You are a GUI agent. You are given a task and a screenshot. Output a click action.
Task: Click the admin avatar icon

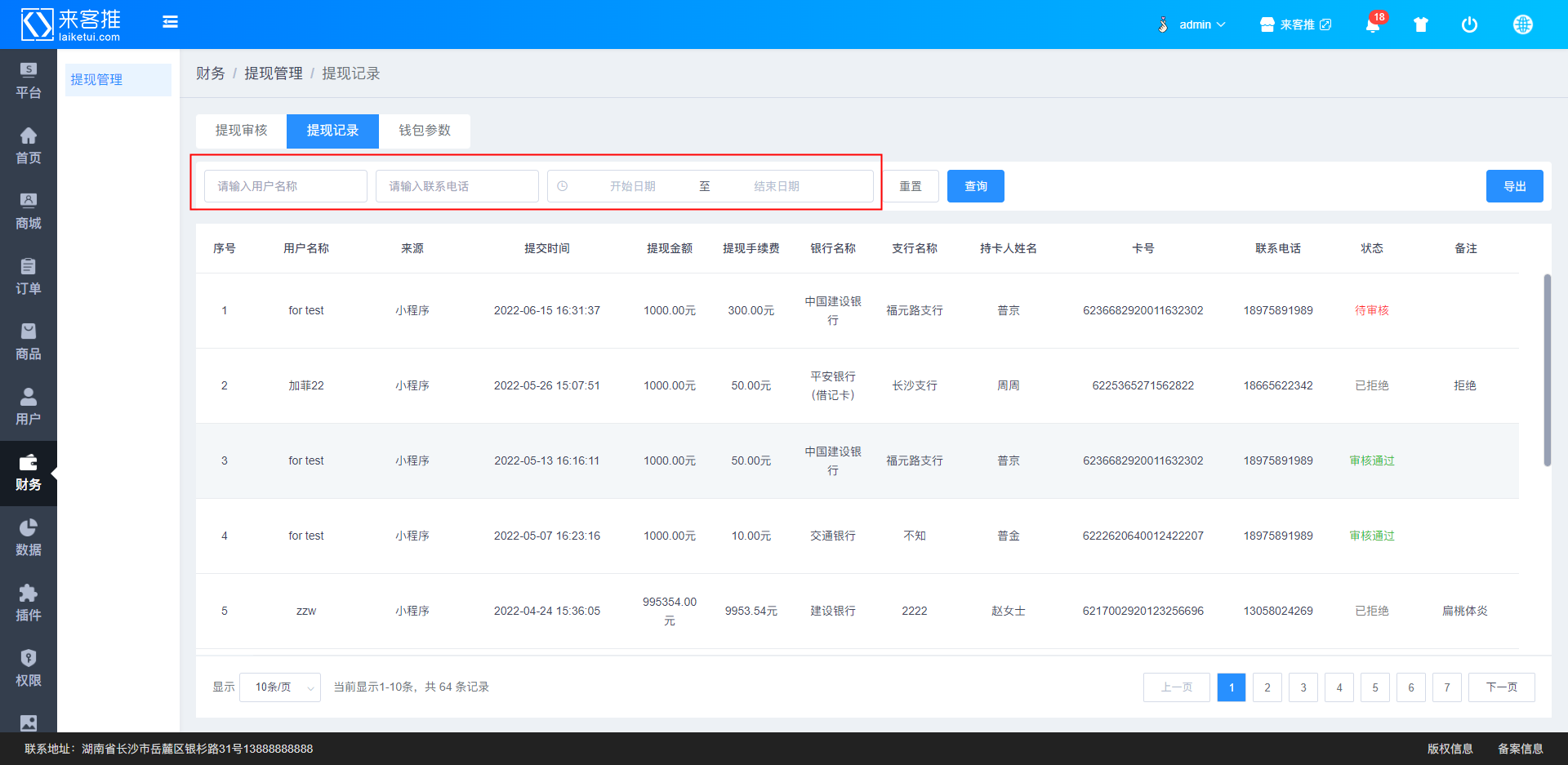pos(1163,24)
